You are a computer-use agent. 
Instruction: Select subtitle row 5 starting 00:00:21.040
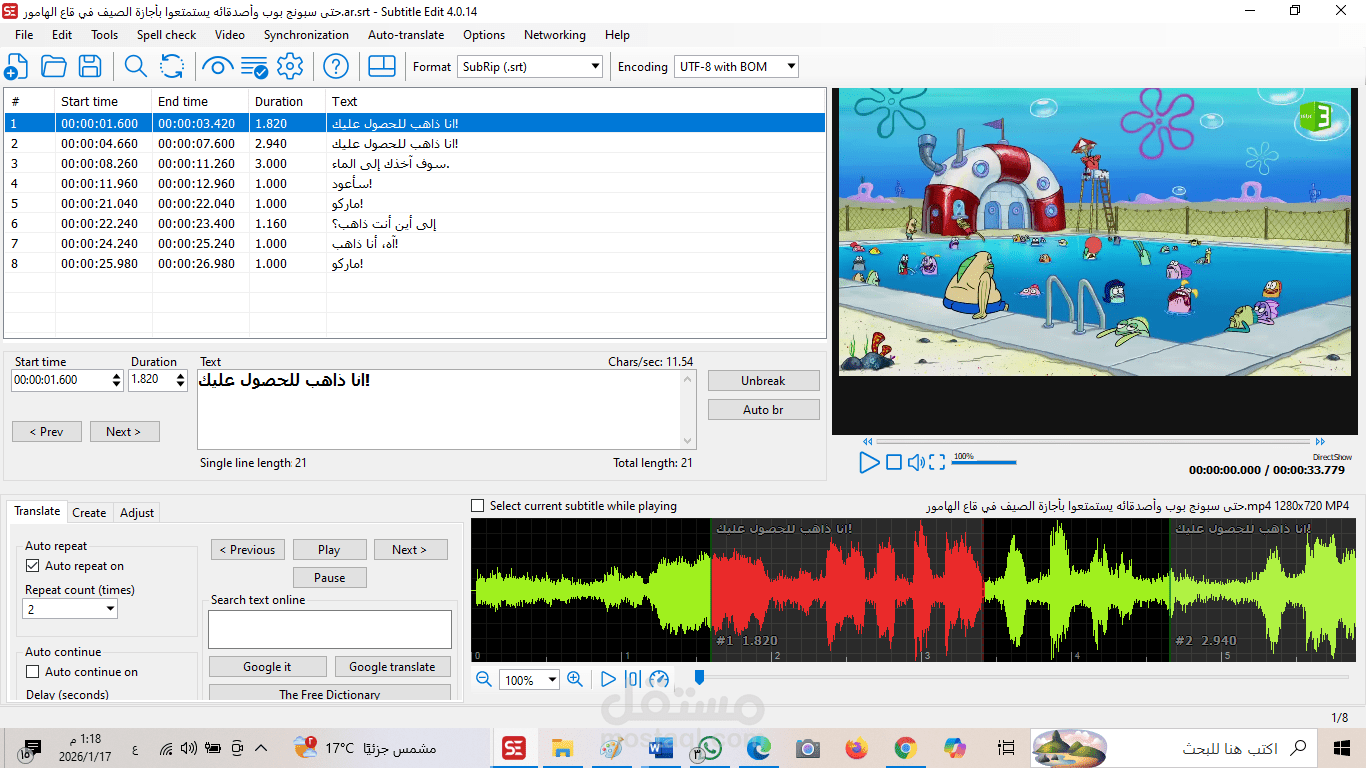(414, 203)
